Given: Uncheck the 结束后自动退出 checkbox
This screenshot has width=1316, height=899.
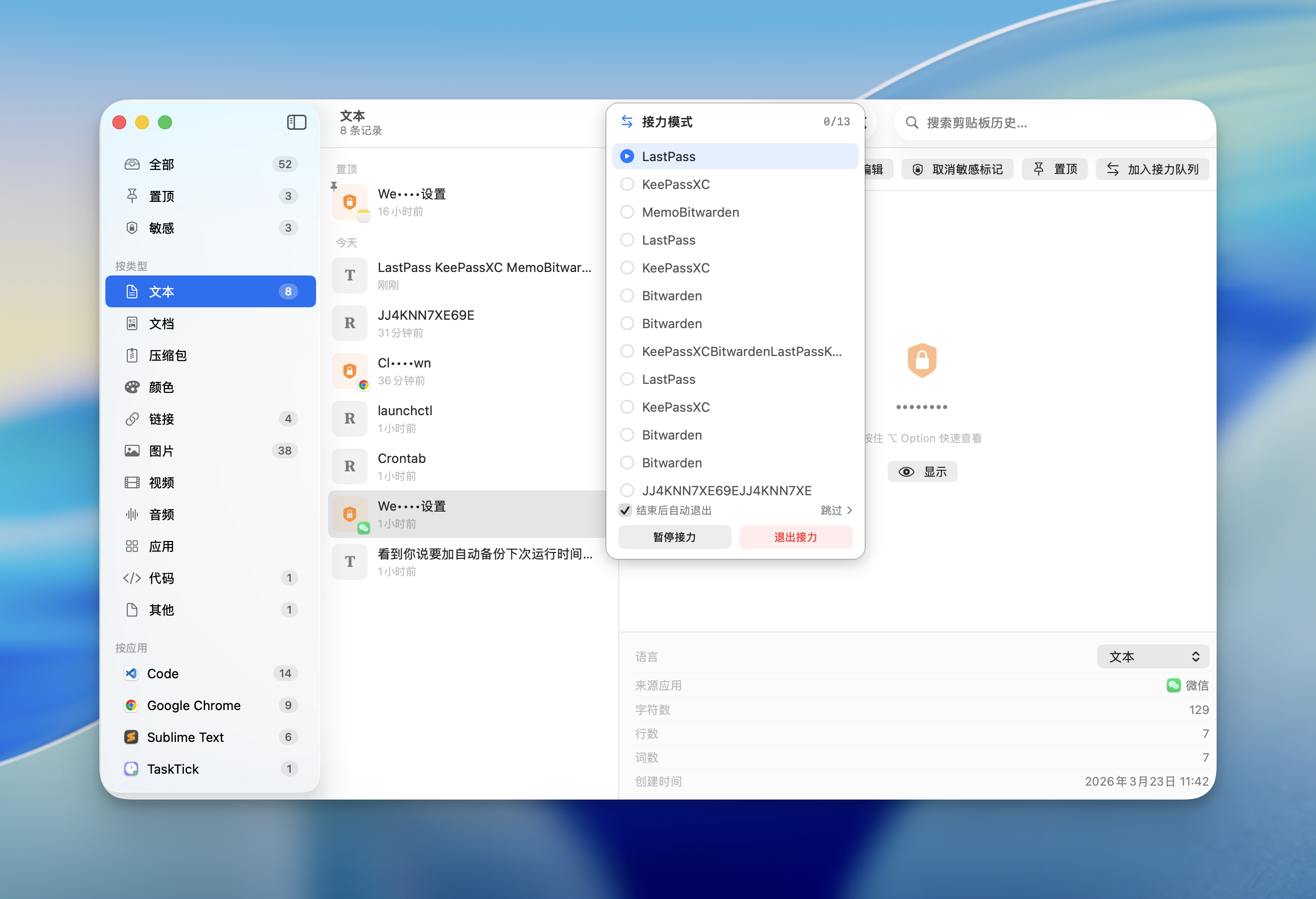Looking at the screenshot, I should click(625, 510).
